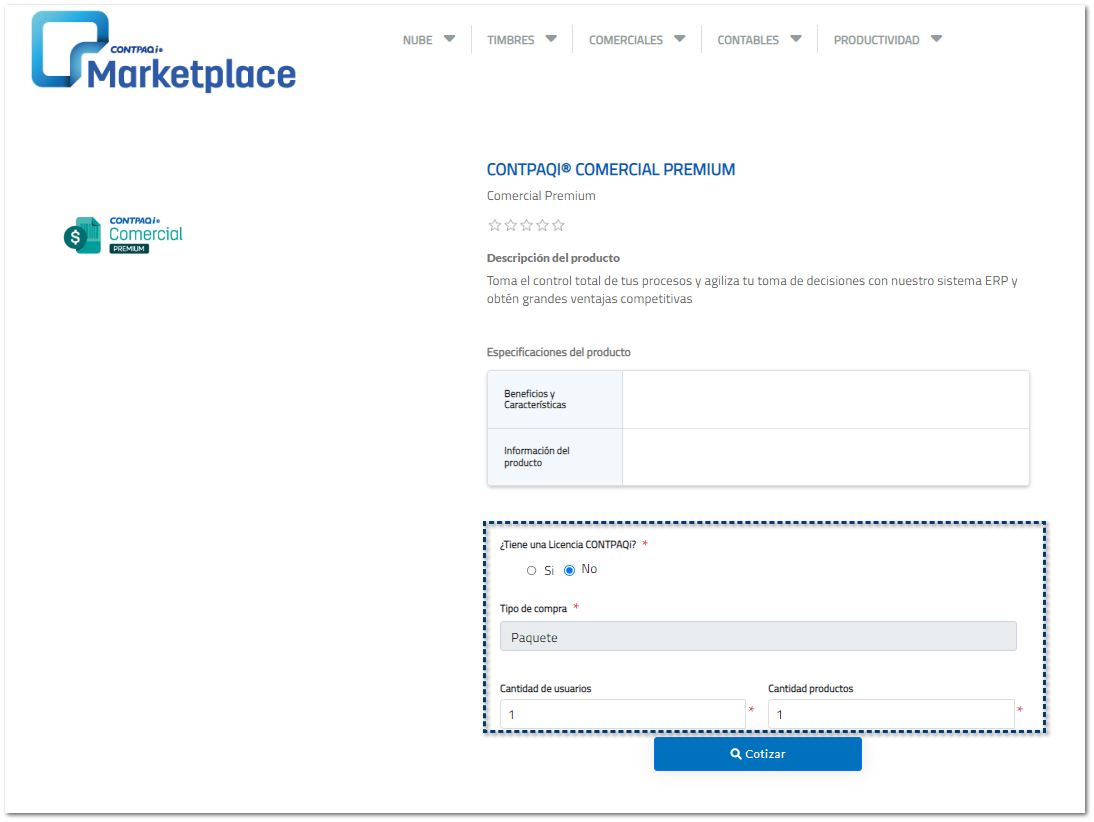Click the second rating star

pos(510,225)
